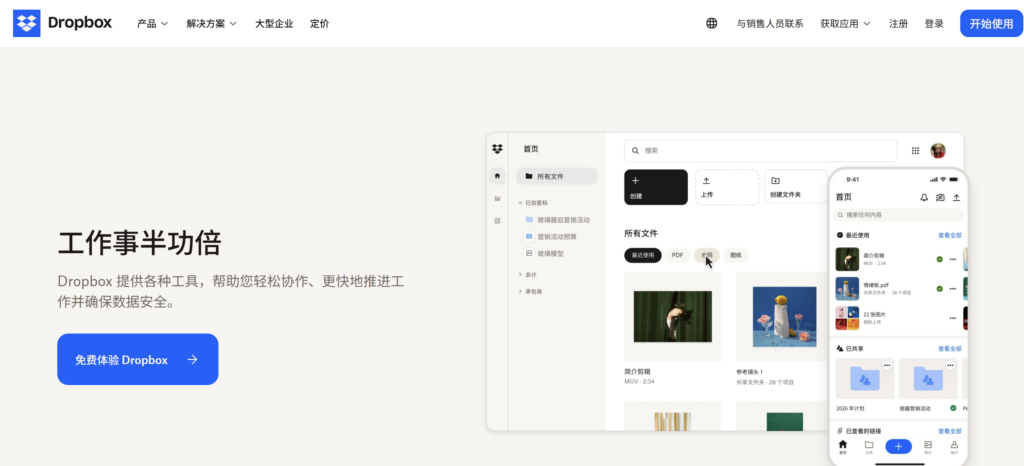This screenshot has height=466, width=1024.
Task: Click the camera scan icon on the phone
Action: click(940, 197)
